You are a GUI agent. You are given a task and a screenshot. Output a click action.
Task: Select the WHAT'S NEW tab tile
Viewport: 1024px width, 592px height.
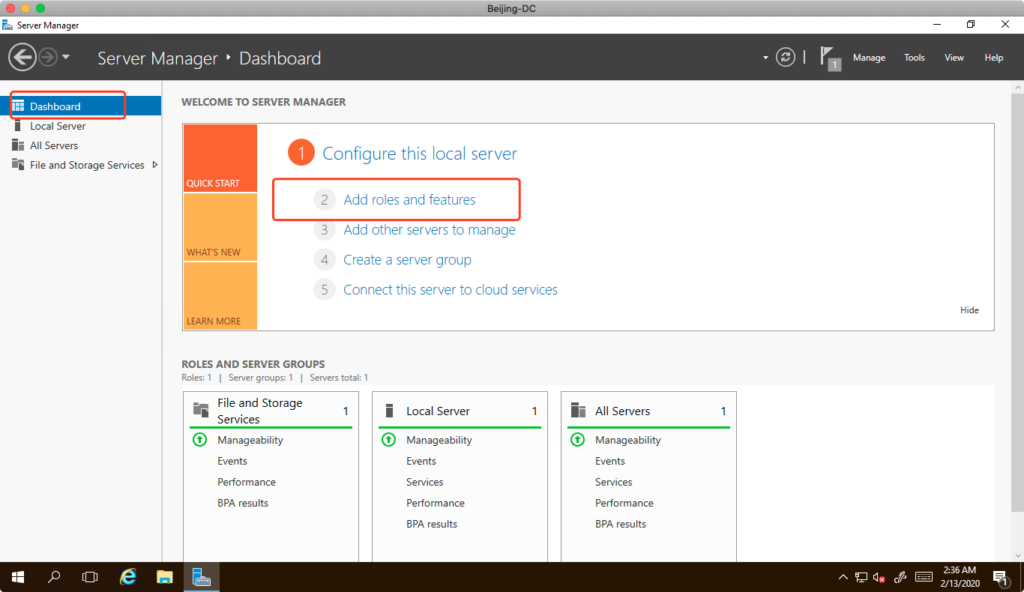[220, 228]
